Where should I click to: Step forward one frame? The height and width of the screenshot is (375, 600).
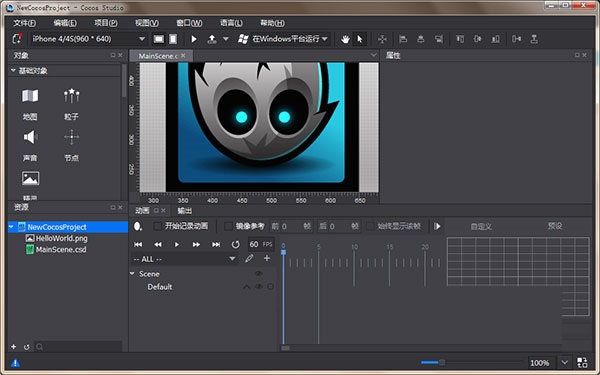(196, 244)
